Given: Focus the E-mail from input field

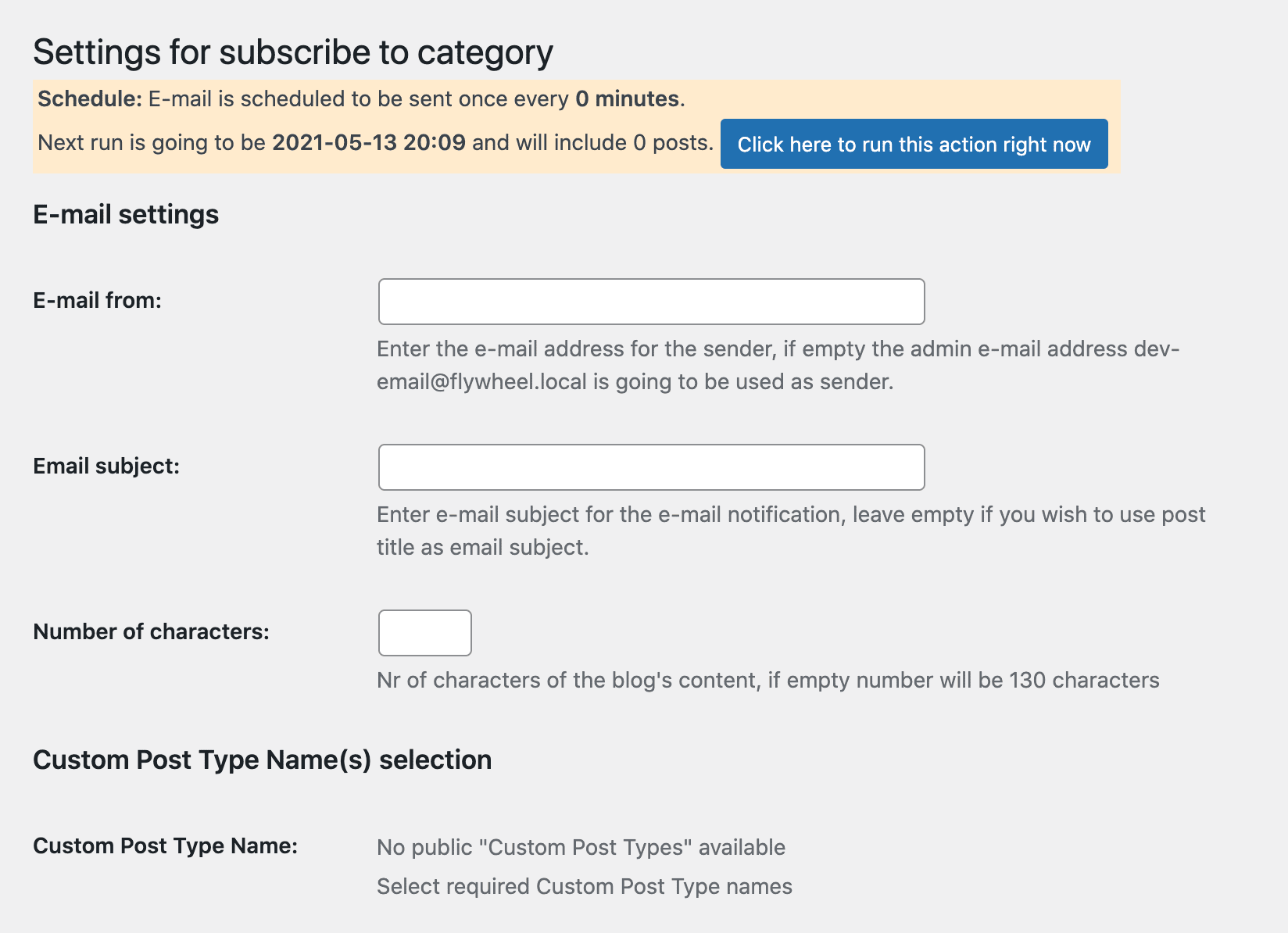Looking at the screenshot, I should coord(651,301).
